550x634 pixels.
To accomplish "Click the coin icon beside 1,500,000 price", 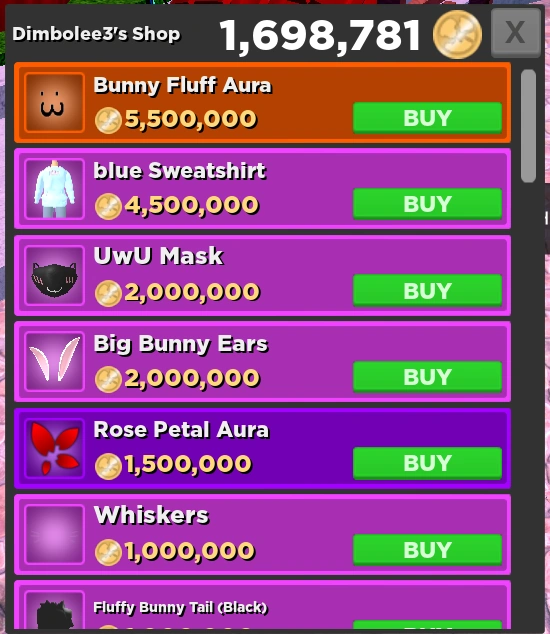I will point(108,466).
